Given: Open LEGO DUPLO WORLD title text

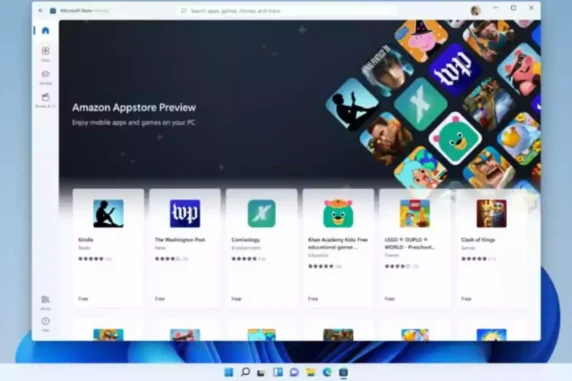Looking at the screenshot, I should pos(409,243).
